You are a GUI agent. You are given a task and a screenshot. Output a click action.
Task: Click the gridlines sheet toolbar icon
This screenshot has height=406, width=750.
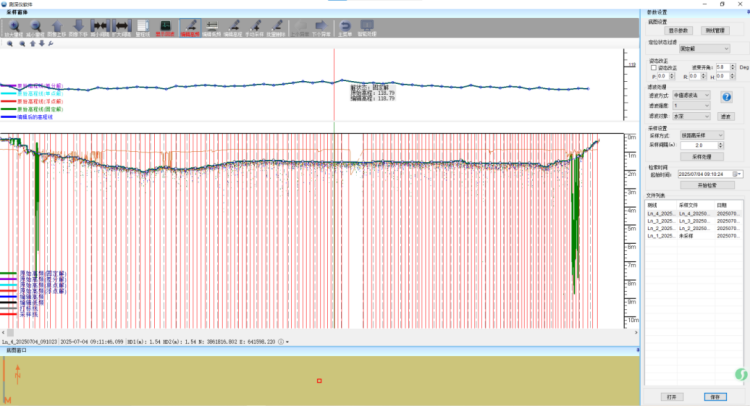[143, 28]
